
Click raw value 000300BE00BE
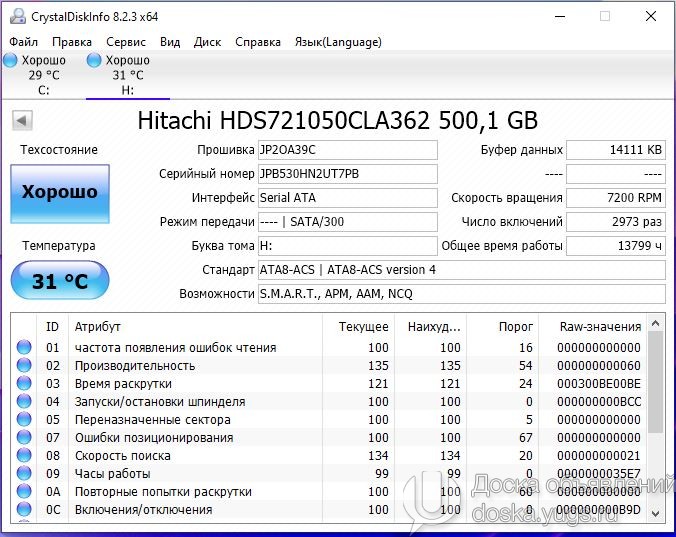(598, 384)
